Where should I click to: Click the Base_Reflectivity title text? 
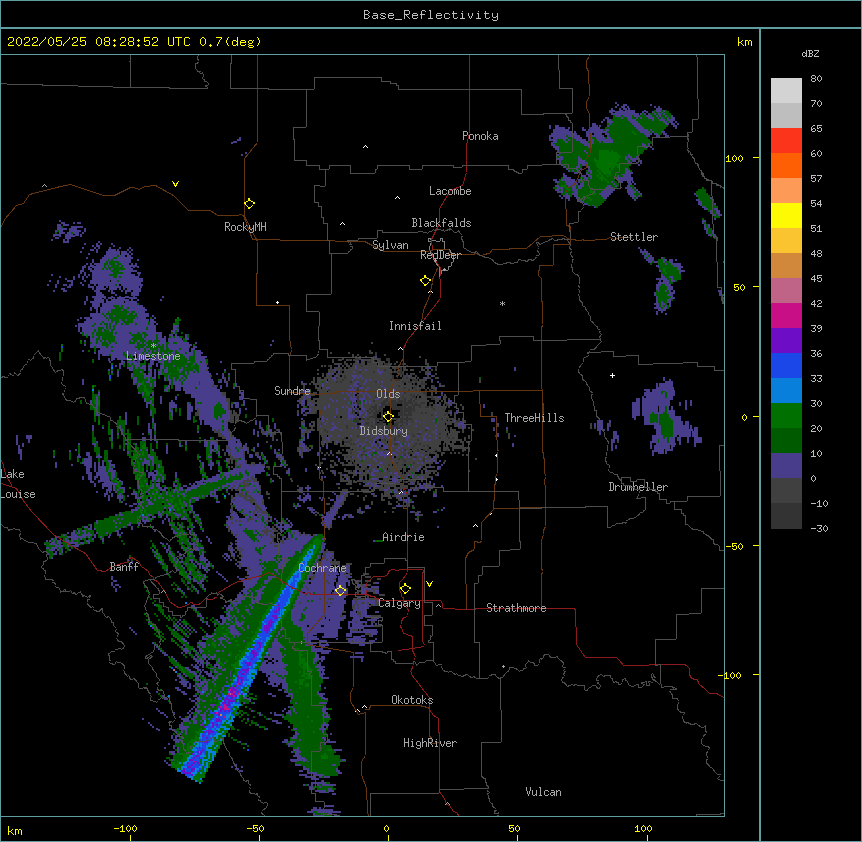coord(431,15)
